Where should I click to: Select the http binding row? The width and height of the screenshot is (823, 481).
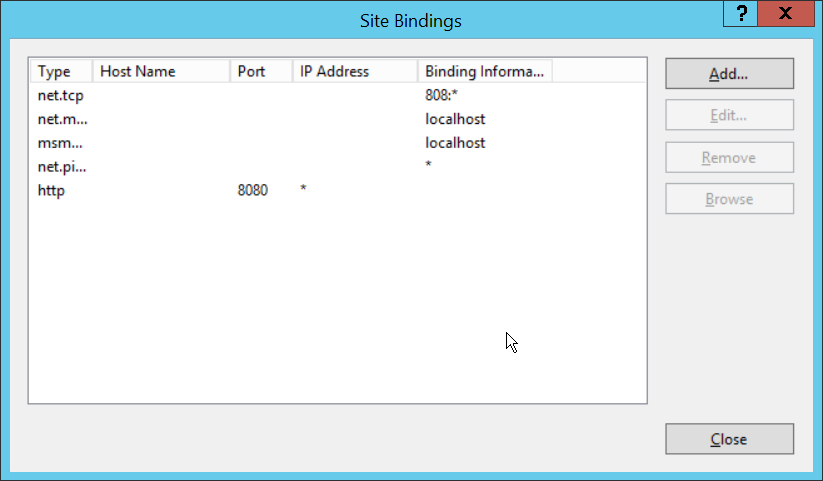tap(51, 190)
